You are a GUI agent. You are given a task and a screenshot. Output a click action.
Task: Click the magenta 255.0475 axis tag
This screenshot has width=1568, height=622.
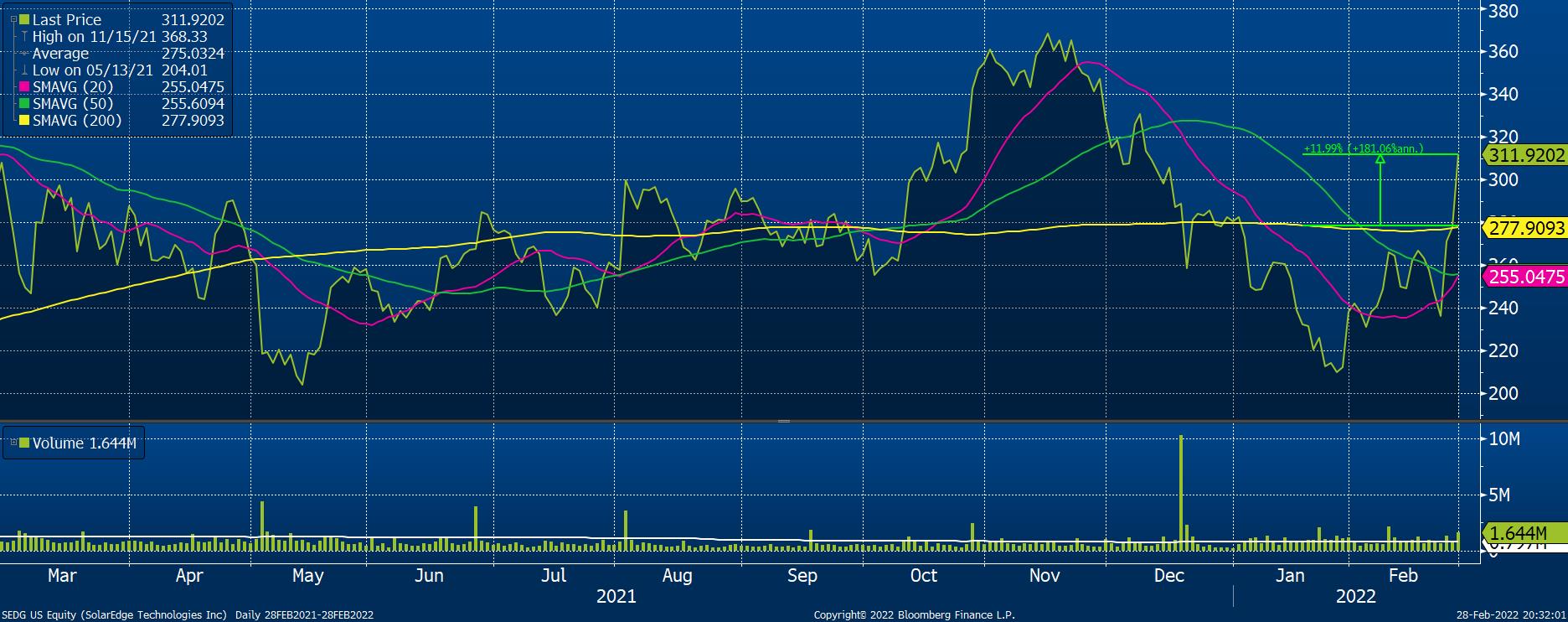pos(1524,277)
